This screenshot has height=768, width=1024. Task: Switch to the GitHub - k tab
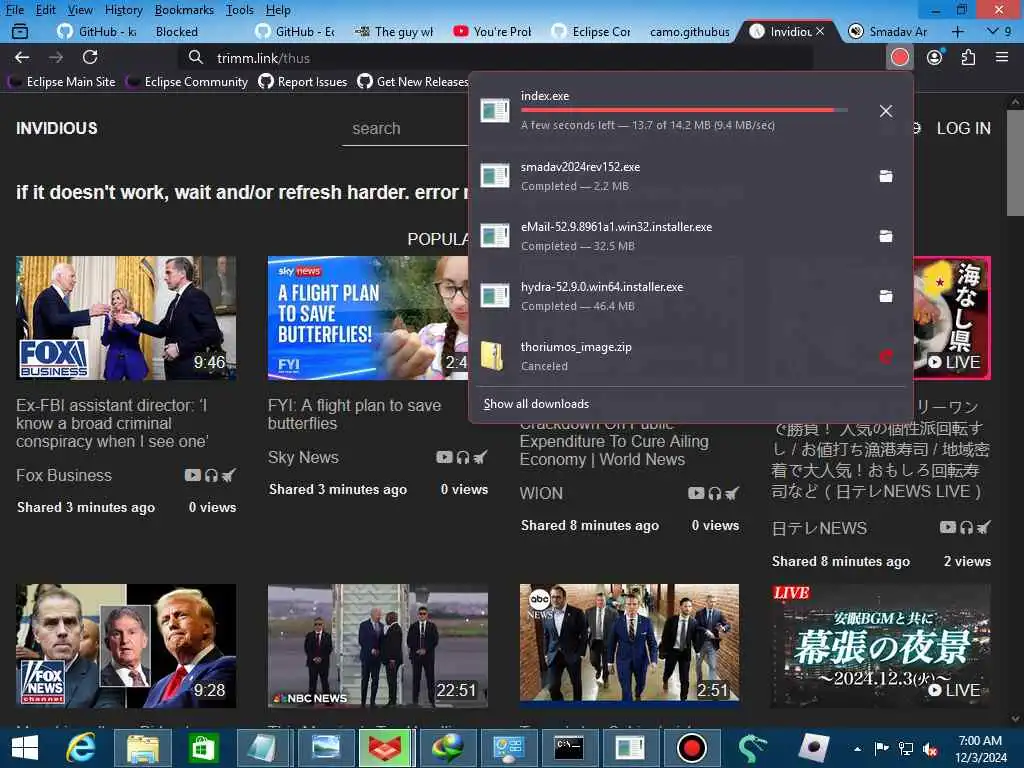(98, 31)
